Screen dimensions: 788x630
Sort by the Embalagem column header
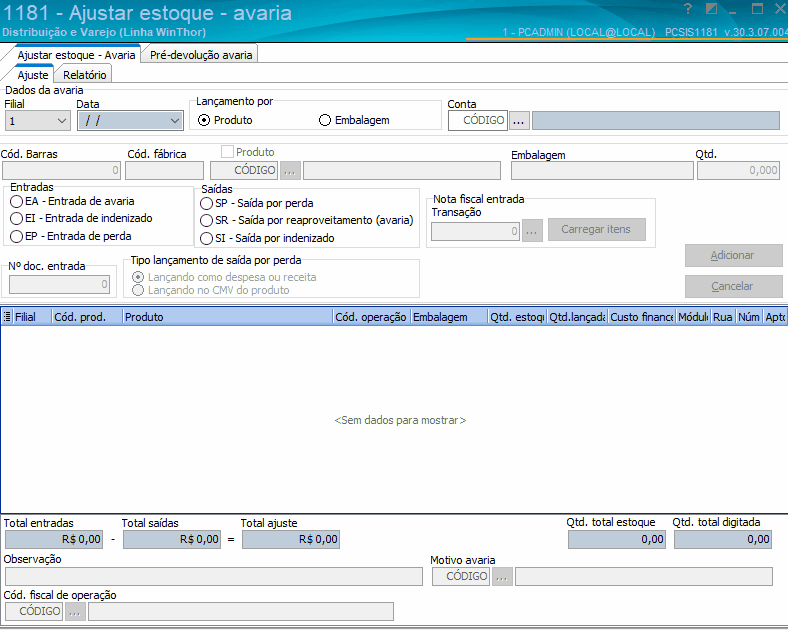pyautogui.click(x=449, y=317)
